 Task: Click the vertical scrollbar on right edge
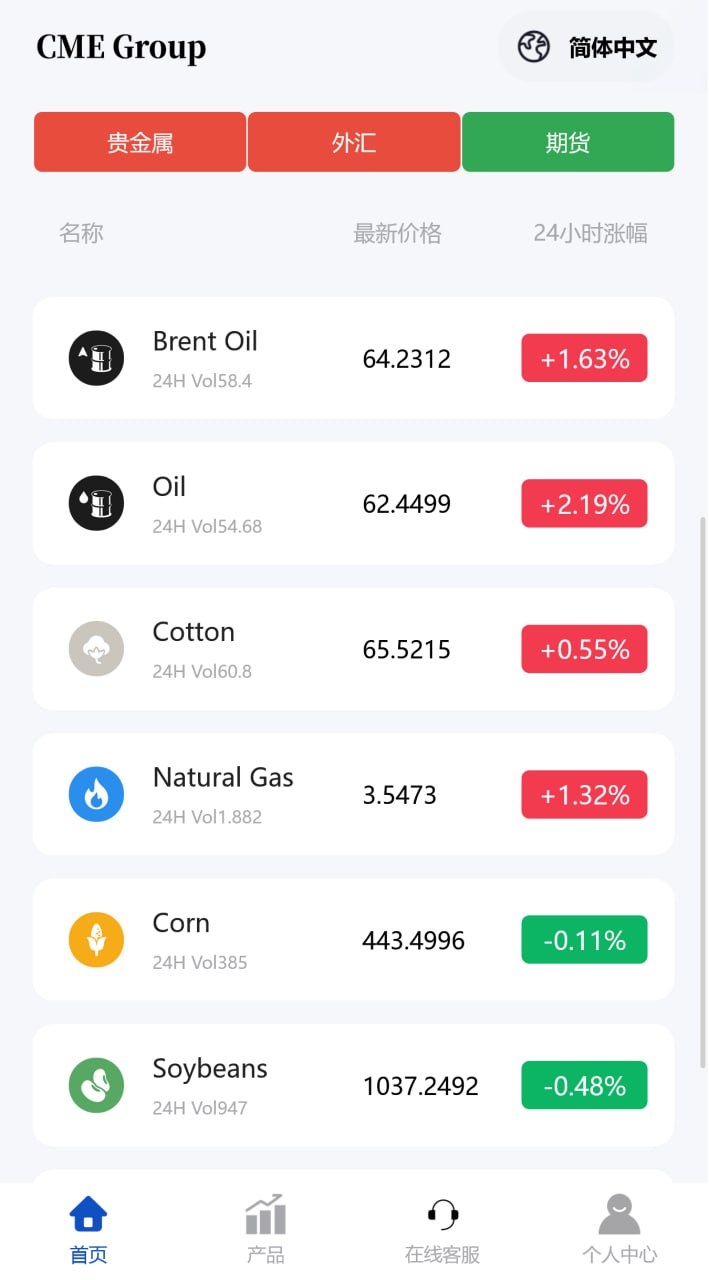point(703,790)
